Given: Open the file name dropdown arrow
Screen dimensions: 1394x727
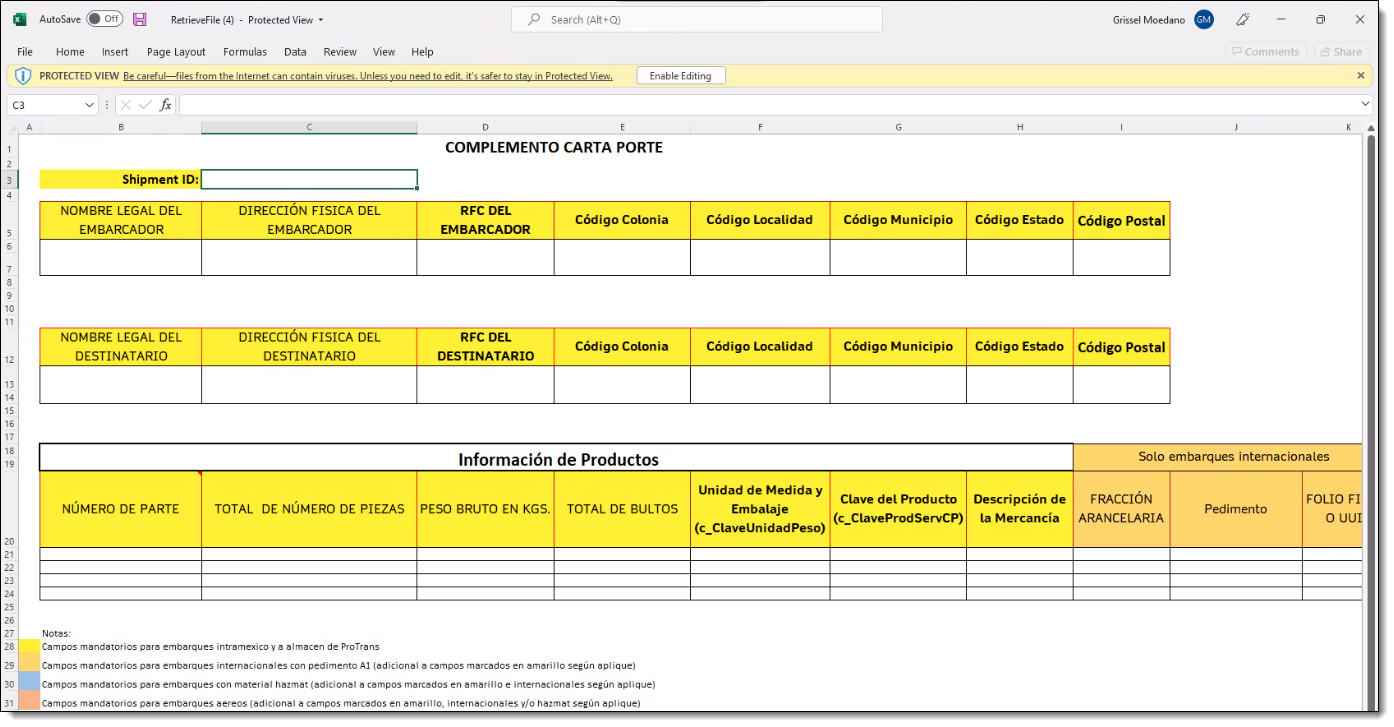Looking at the screenshot, I should [321, 20].
